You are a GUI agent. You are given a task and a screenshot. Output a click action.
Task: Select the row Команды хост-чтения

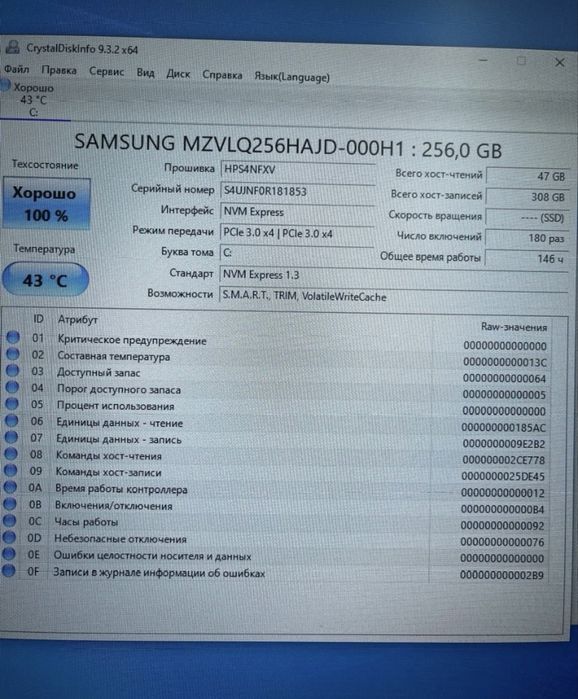277,457
